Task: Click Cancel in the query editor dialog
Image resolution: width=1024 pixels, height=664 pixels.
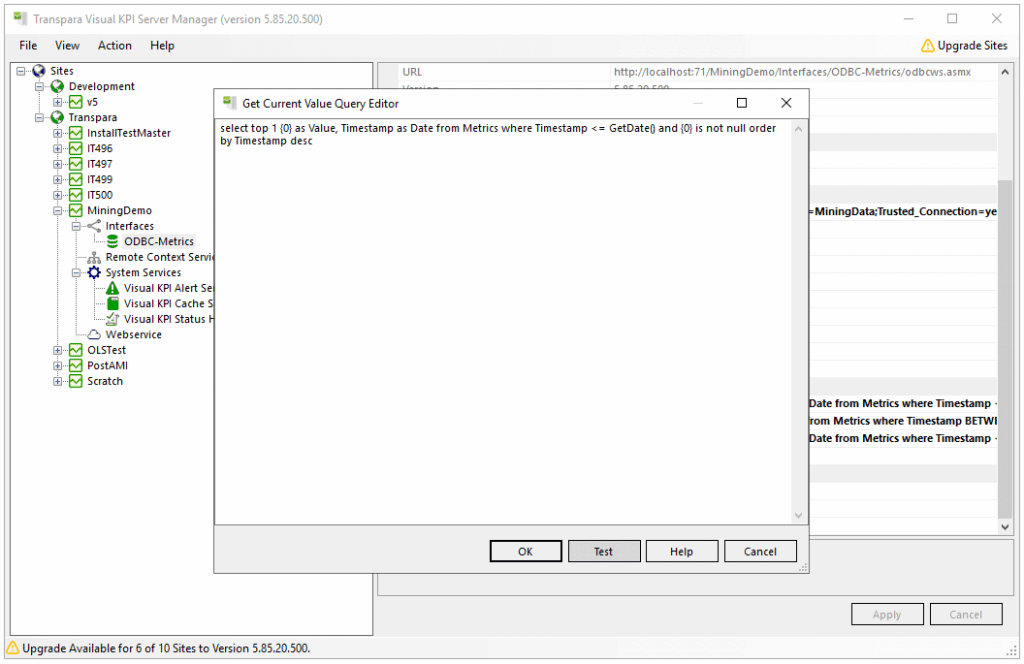Action: pyautogui.click(x=760, y=551)
